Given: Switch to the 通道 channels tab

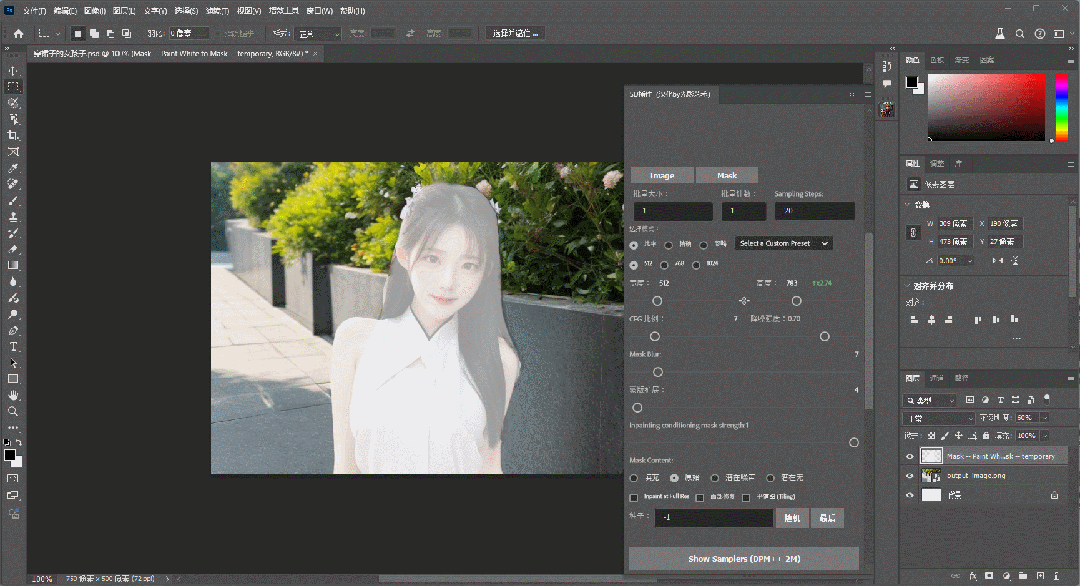Looking at the screenshot, I should (936, 378).
